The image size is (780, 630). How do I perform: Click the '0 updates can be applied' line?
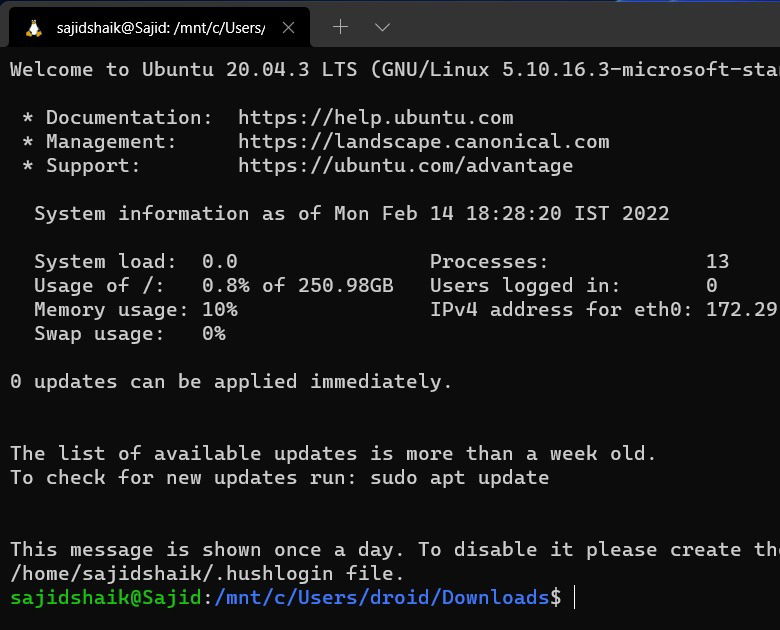(x=231, y=382)
